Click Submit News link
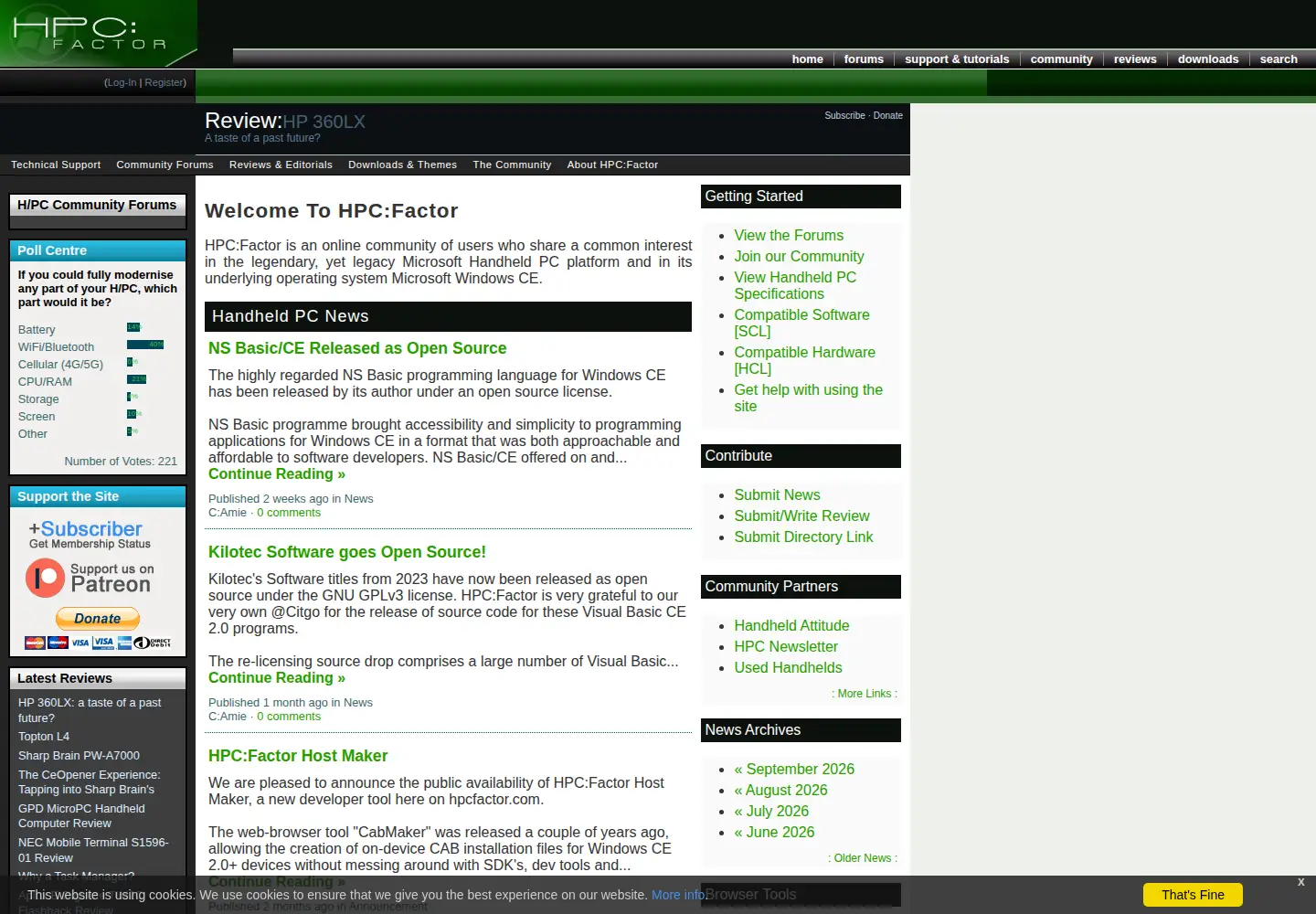Image resolution: width=1316 pixels, height=914 pixels. tap(777, 495)
